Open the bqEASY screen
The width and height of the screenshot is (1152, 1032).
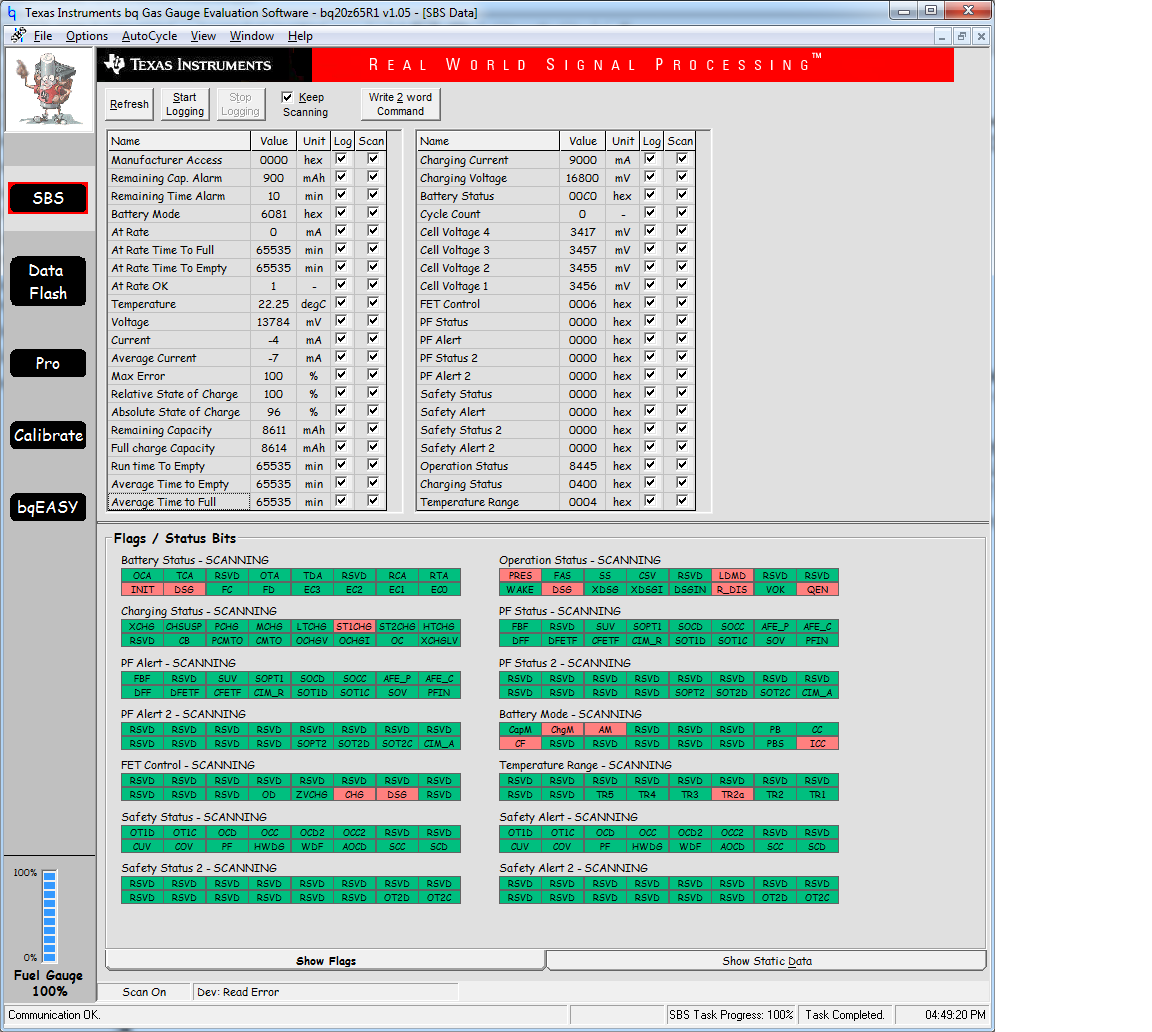pos(48,508)
